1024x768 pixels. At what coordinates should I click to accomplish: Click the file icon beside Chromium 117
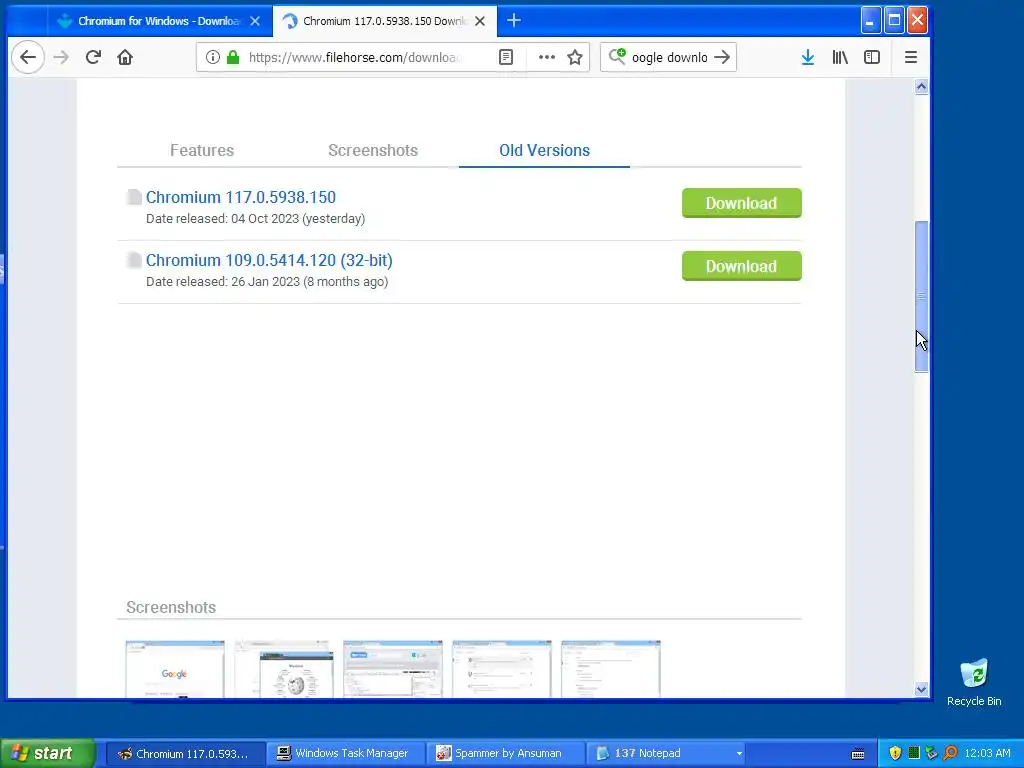(134, 197)
